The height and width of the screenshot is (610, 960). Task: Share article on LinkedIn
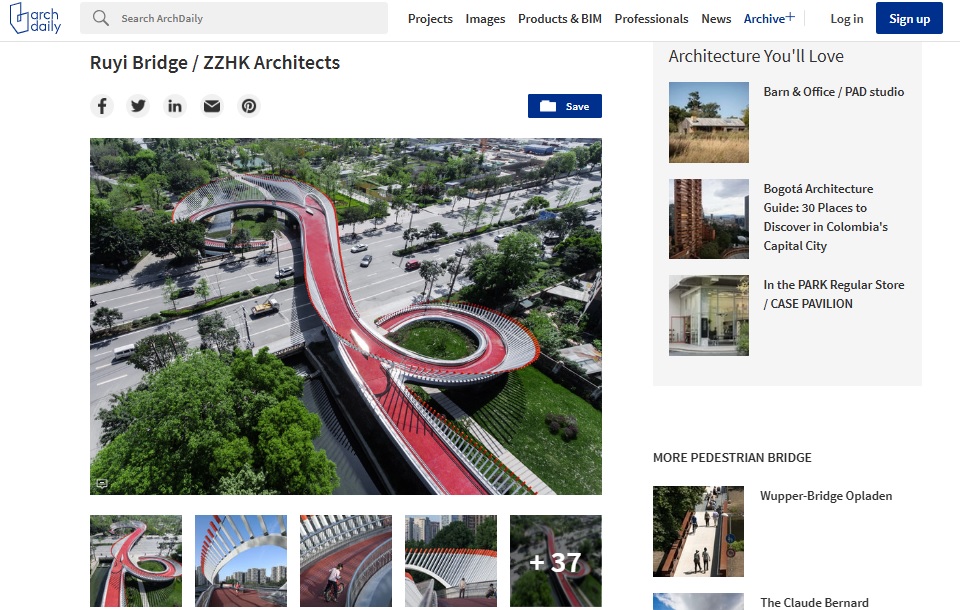tap(175, 106)
